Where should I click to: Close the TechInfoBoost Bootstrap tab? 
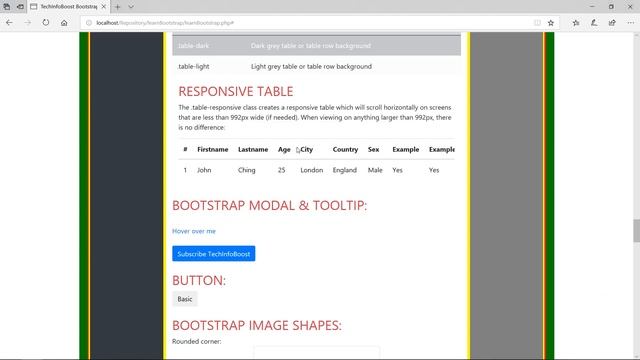[104, 7]
